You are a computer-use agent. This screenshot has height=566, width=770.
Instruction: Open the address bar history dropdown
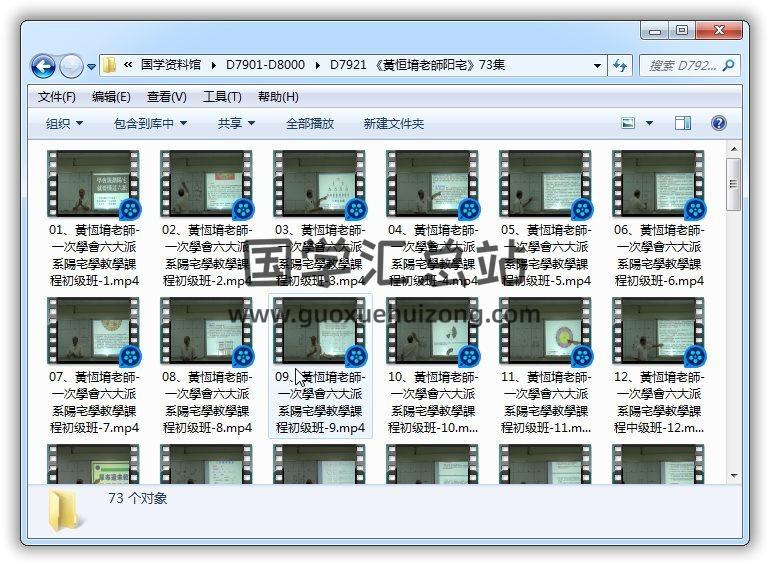tap(597, 65)
